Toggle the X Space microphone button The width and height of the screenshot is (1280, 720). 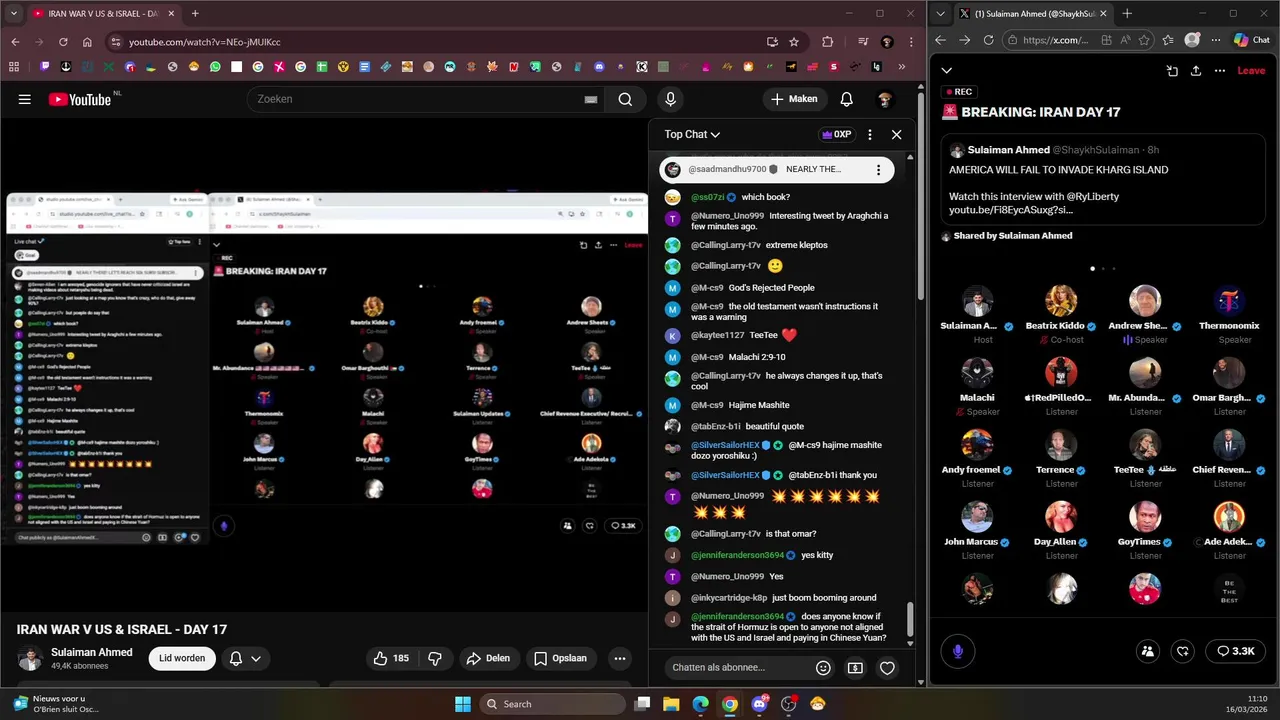[x=957, y=651]
